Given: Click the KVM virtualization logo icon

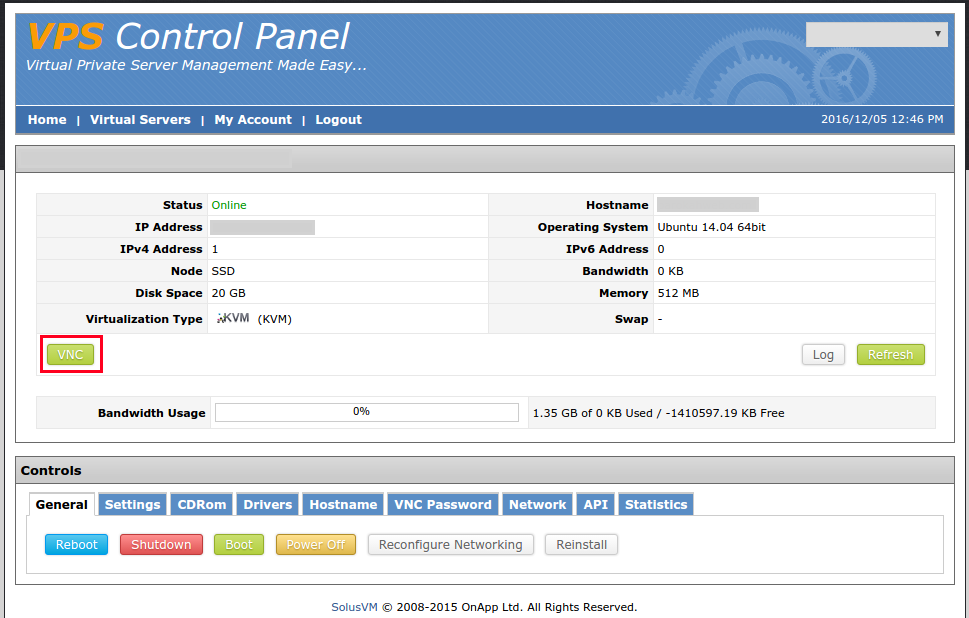Looking at the screenshot, I should tap(233, 318).
